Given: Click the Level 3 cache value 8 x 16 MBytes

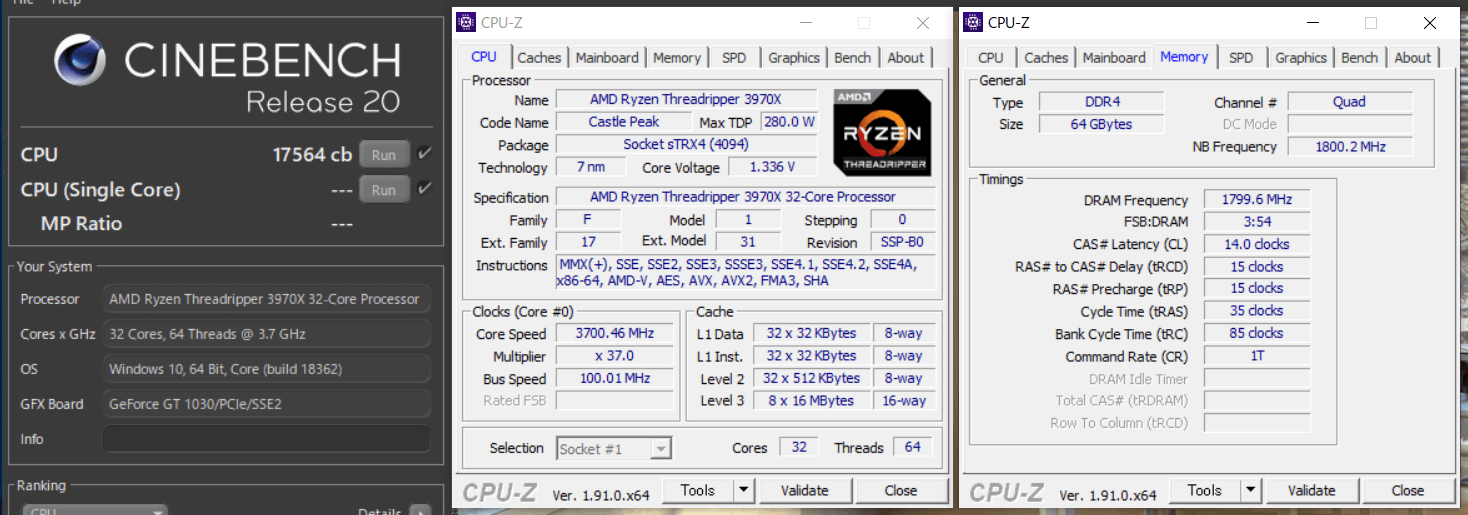Looking at the screenshot, I should pos(811,401).
